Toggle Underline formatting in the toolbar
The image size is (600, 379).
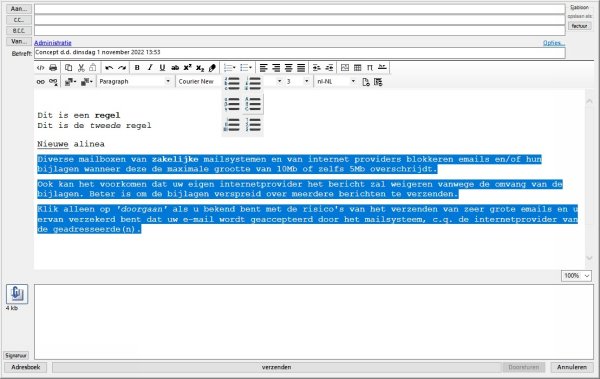click(162, 68)
